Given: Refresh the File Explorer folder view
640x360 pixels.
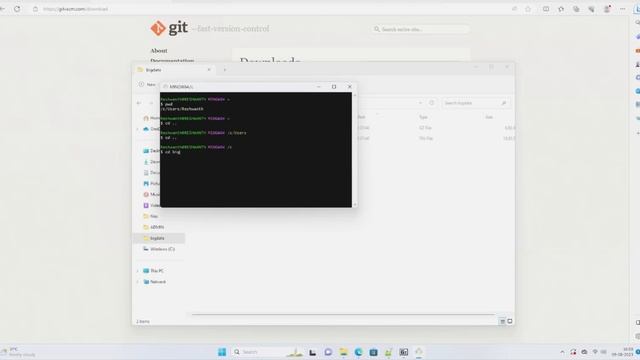Looking at the screenshot, I should tap(432, 103).
